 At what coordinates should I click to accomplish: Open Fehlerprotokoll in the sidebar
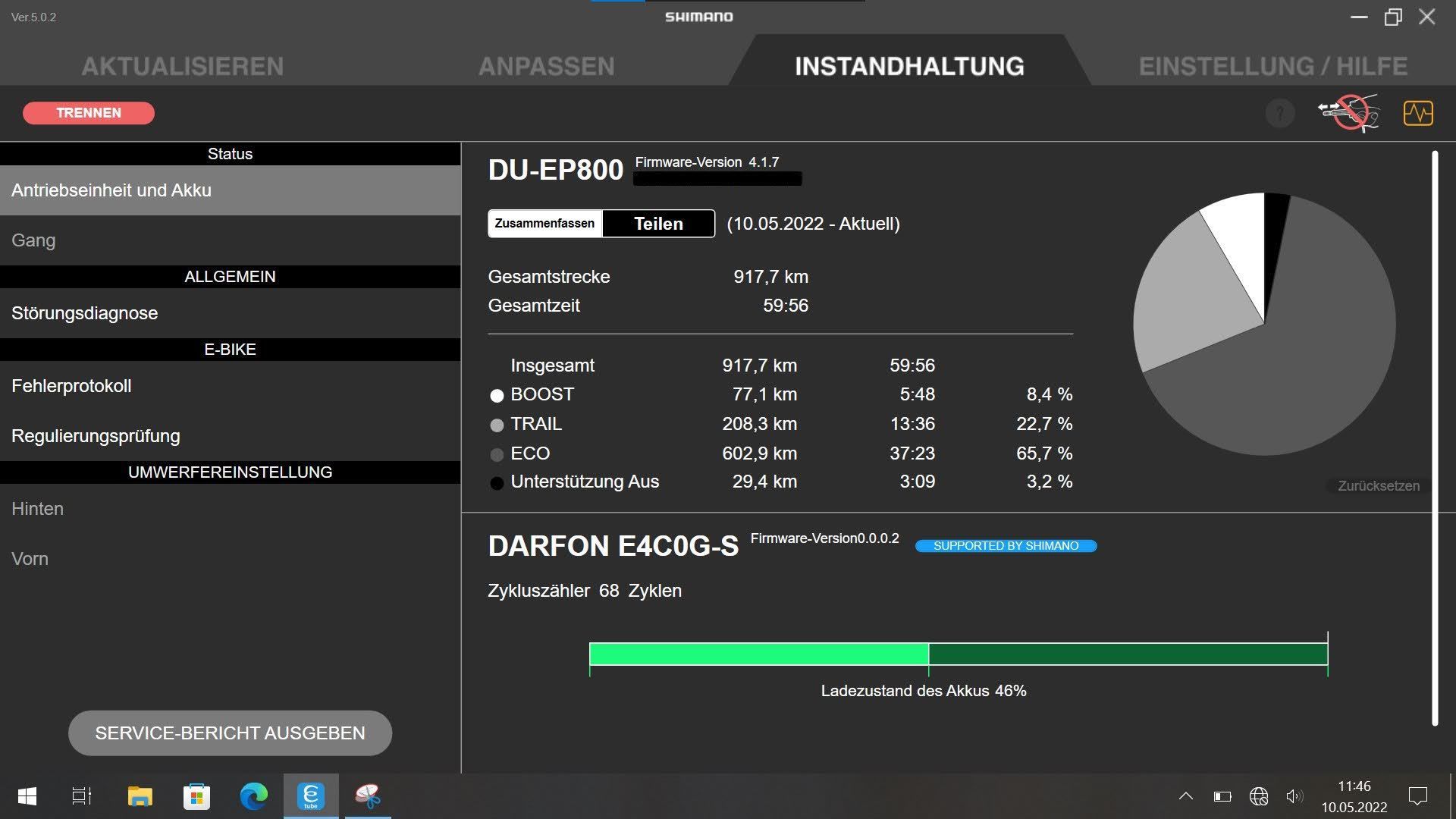coord(231,386)
